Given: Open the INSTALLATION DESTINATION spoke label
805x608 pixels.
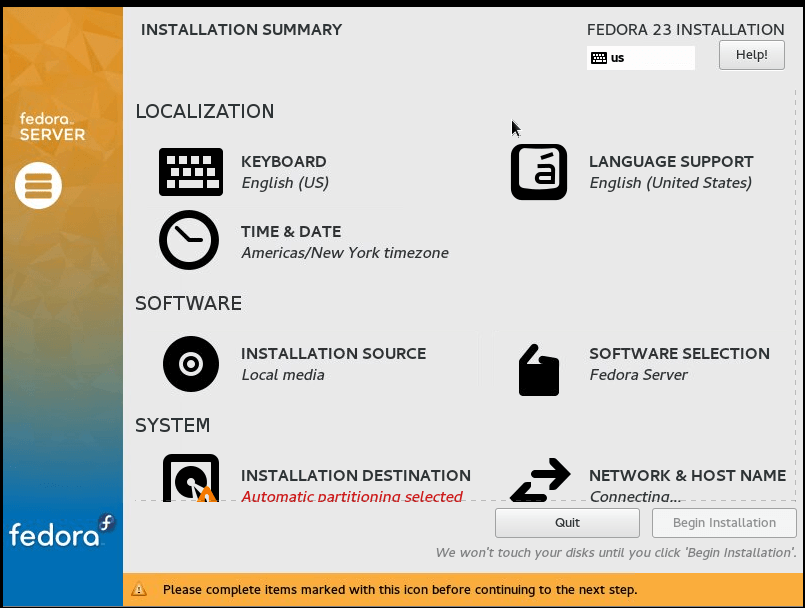Looking at the screenshot, I should (356, 476).
